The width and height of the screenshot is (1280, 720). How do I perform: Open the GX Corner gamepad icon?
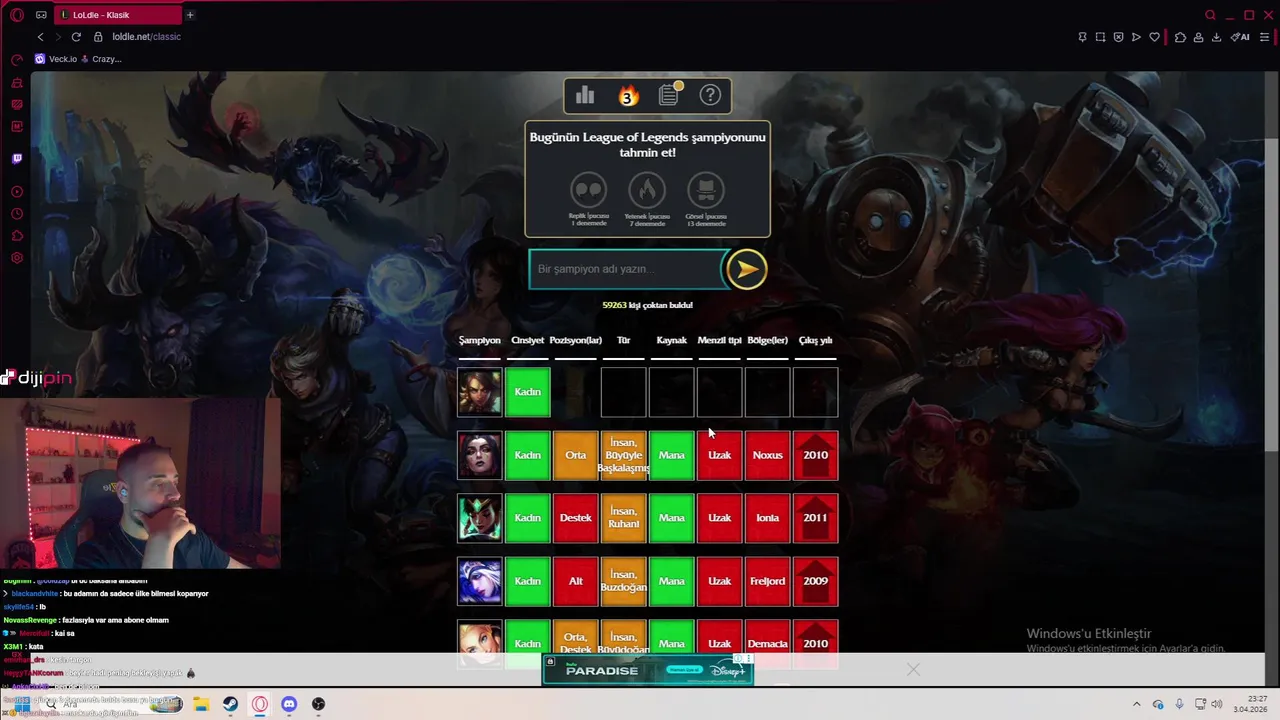41,15
